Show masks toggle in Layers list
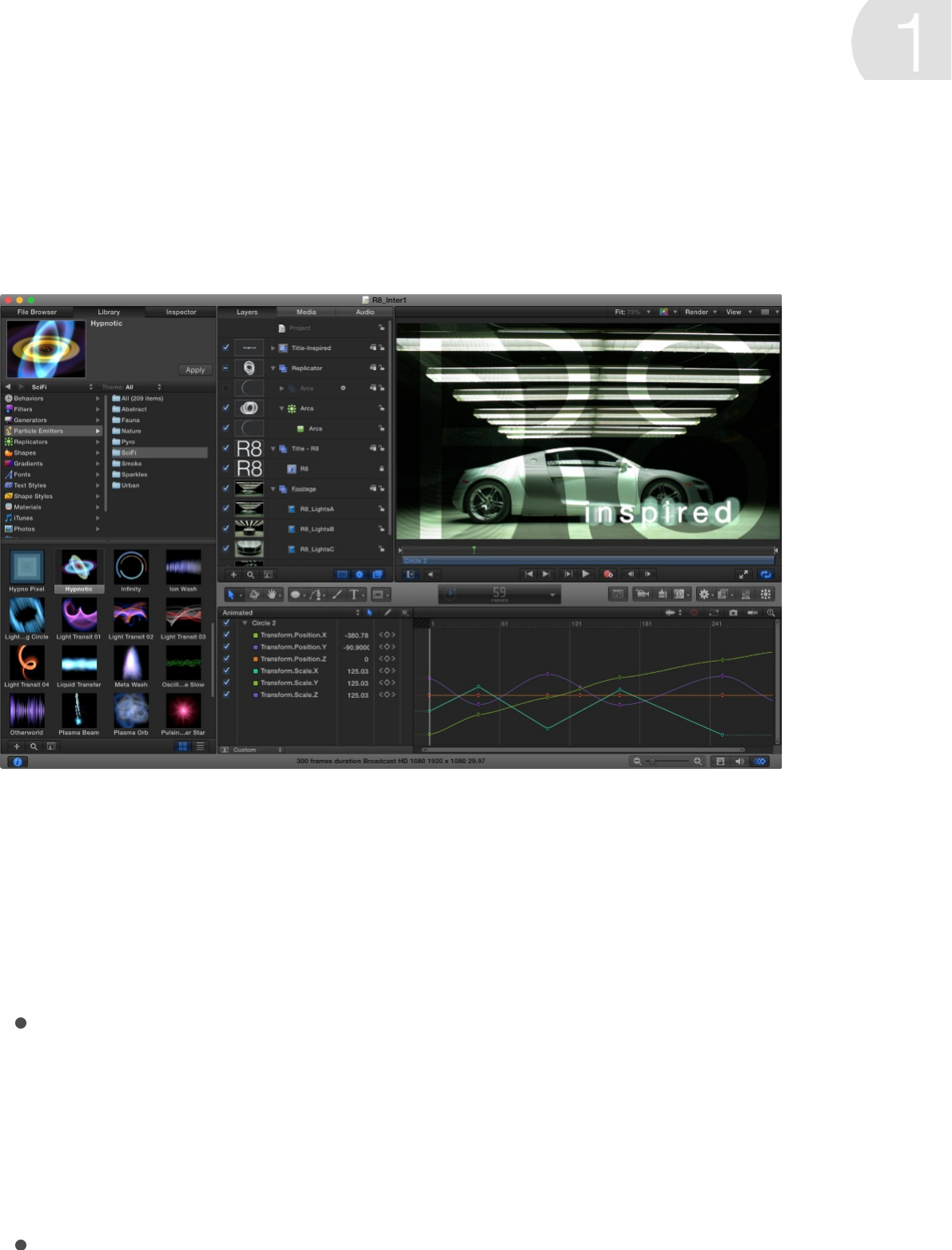The width and height of the screenshot is (952, 1250). click(342, 575)
